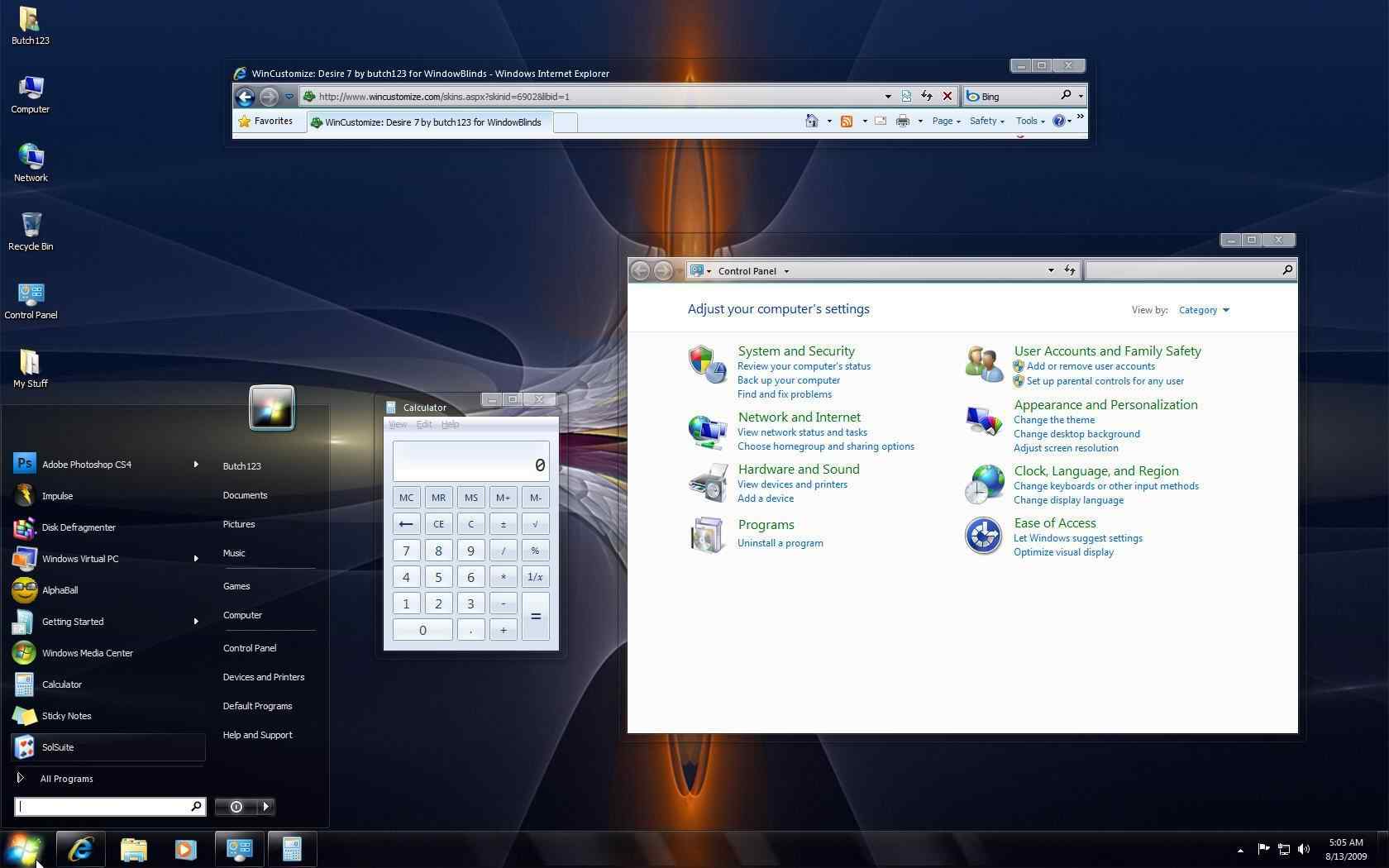Click the forward arrow in Internet Explorer
The height and width of the screenshot is (868, 1389).
[269, 97]
